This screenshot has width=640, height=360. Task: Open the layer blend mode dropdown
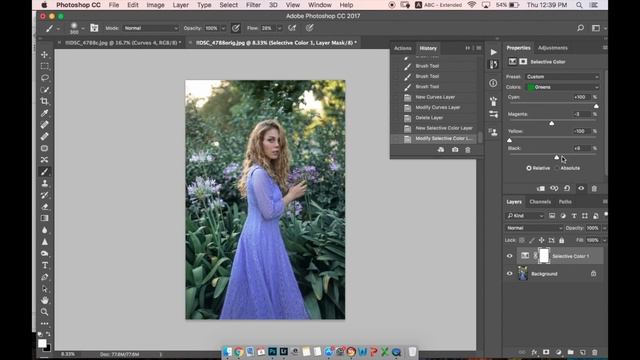tap(534, 228)
